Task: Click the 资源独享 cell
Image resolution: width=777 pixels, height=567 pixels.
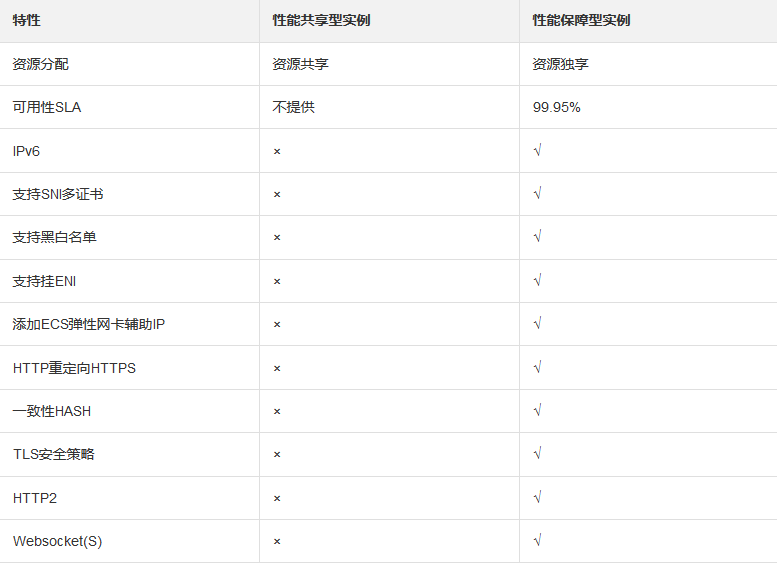Action: click(x=560, y=64)
